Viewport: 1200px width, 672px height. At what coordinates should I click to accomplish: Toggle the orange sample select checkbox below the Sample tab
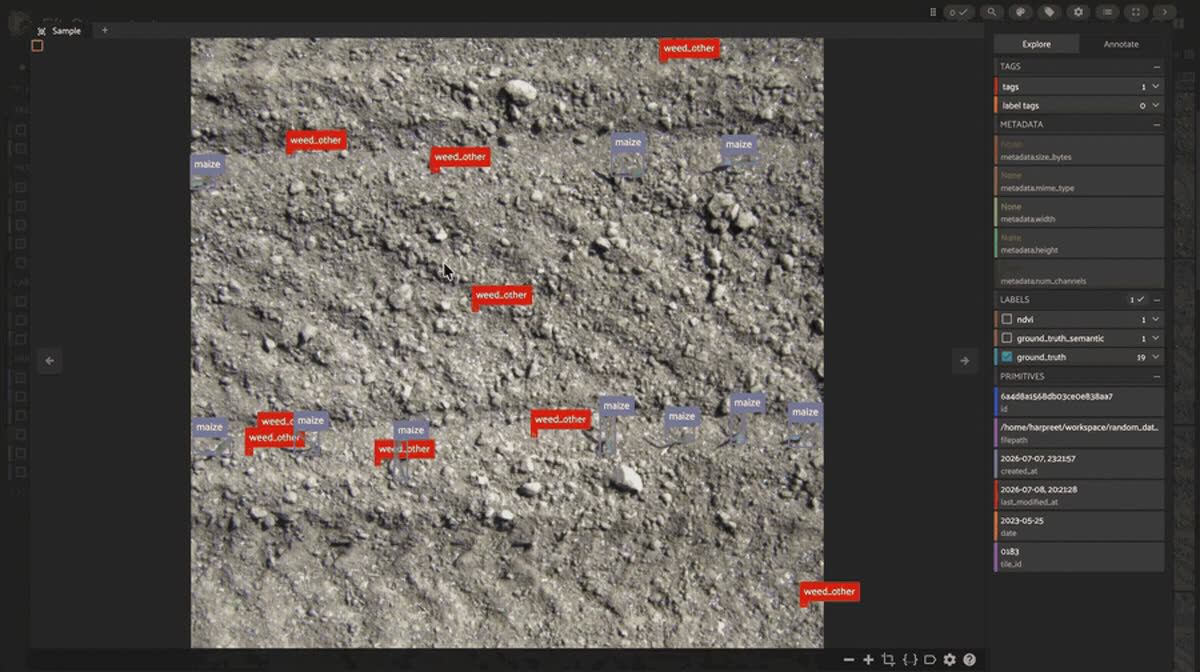(37, 46)
